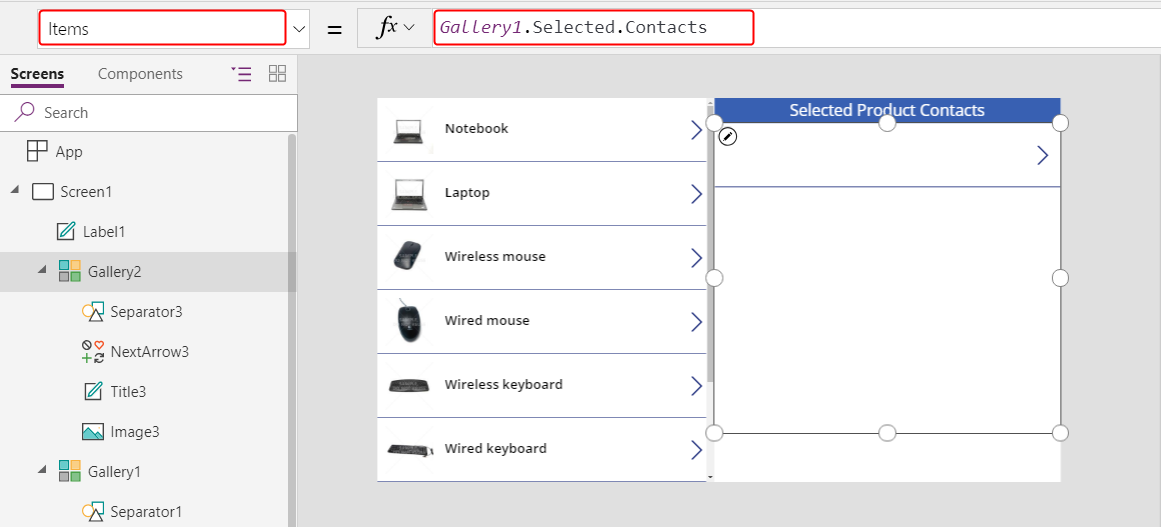Click the Separator3 shape icon

[93, 312]
